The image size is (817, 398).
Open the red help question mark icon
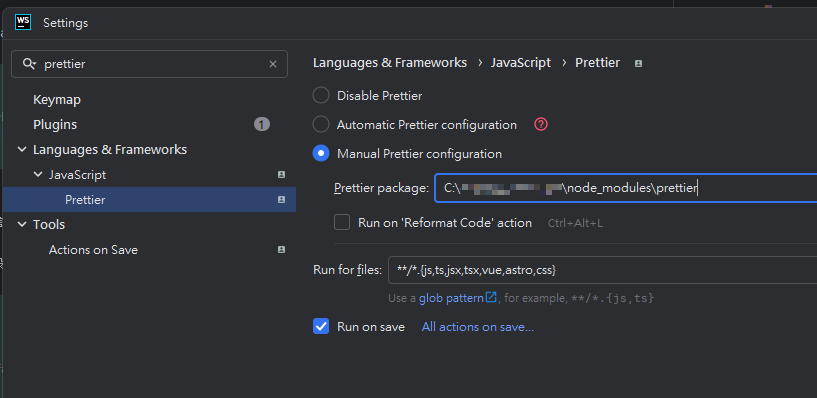pyautogui.click(x=541, y=125)
